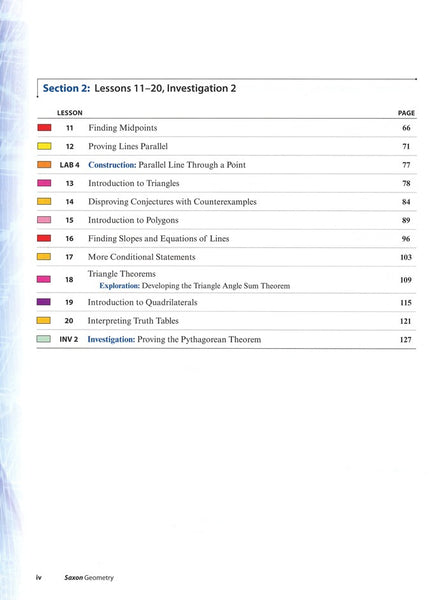Click page number 77
This screenshot has height=600, width=446.
pyautogui.click(x=406, y=165)
